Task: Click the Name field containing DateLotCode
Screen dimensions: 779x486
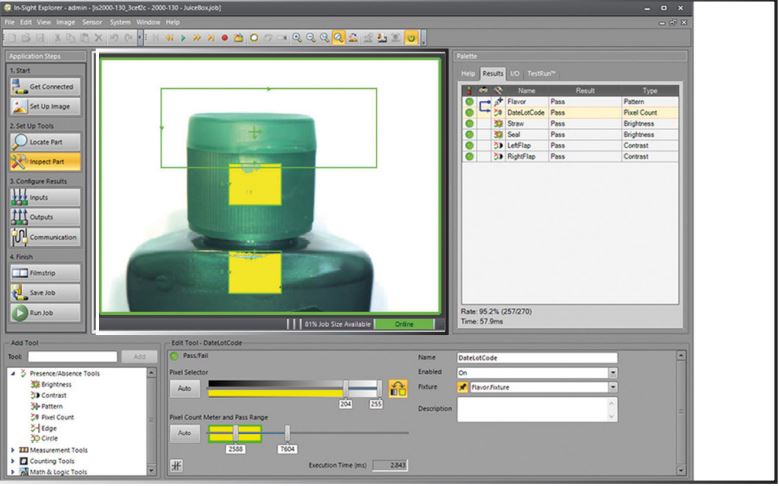Action: pyautogui.click(x=536, y=358)
